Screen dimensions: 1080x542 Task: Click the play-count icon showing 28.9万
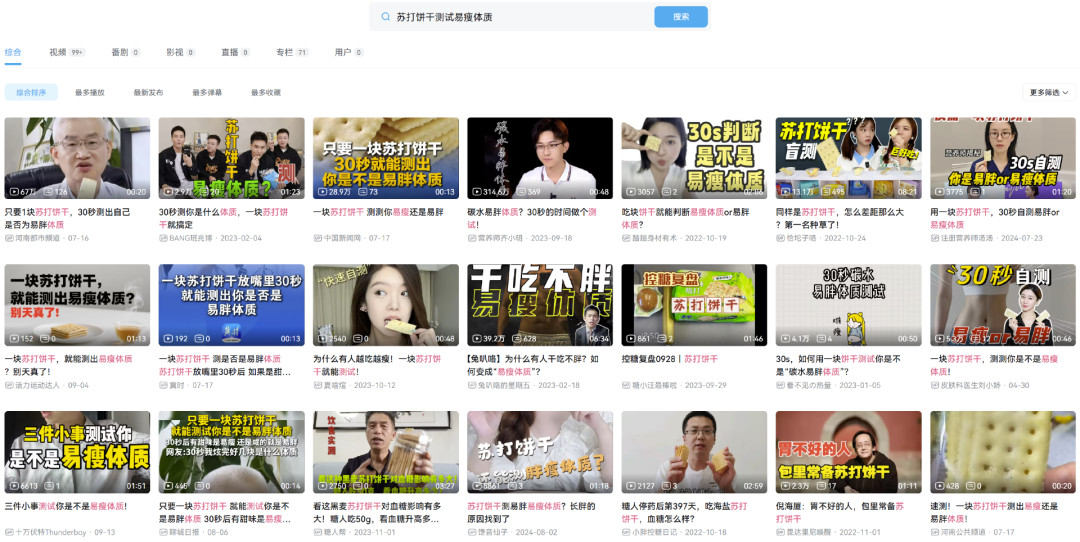pos(322,191)
